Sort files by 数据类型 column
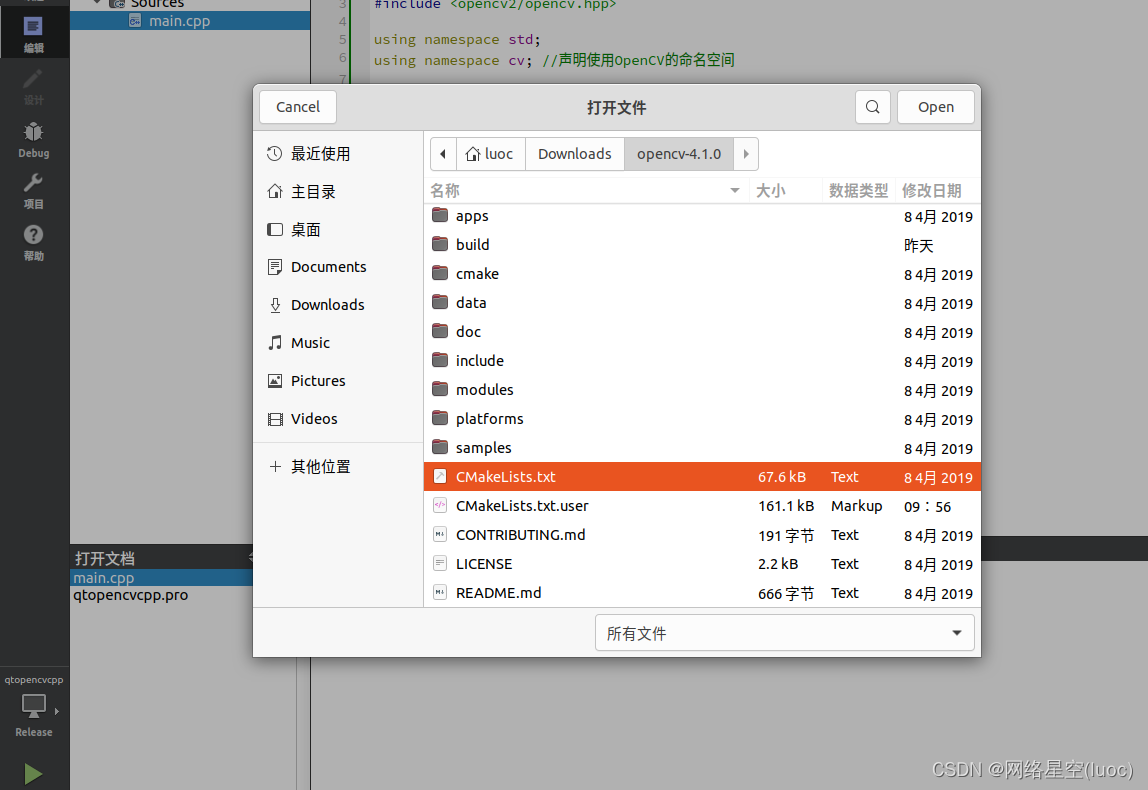Screen dimensions: 1148x790 coord(858,191)
